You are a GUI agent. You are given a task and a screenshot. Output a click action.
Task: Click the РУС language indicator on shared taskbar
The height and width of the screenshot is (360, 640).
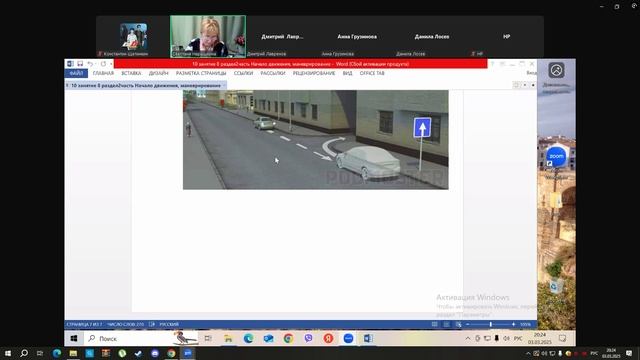point(518,338)
